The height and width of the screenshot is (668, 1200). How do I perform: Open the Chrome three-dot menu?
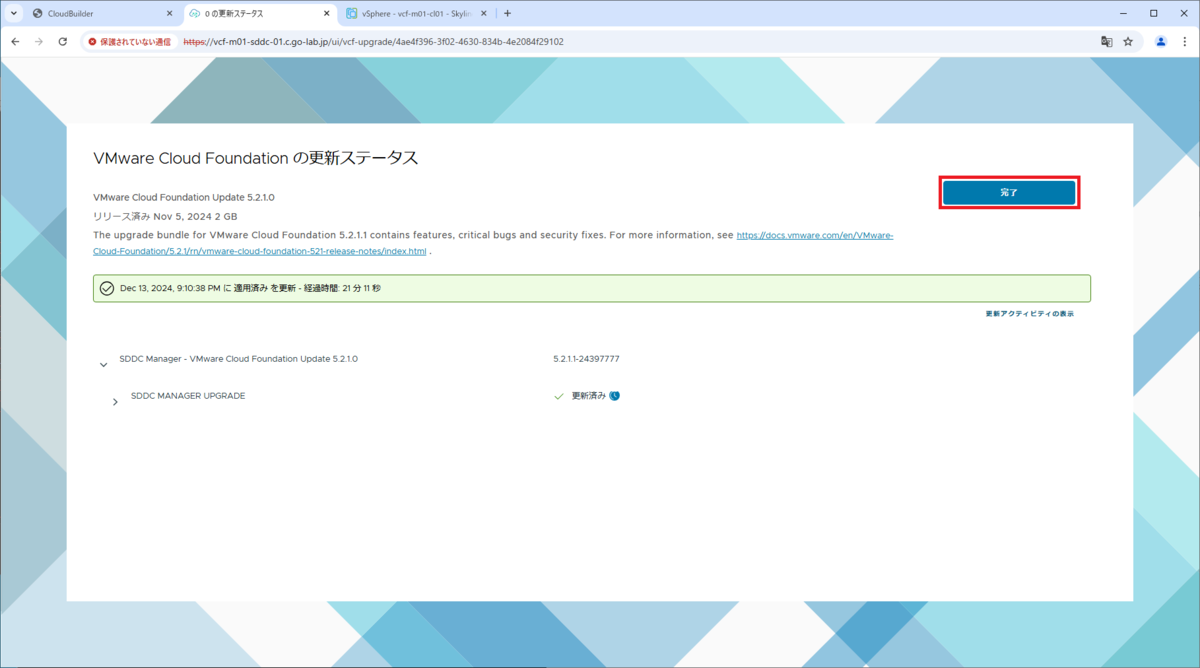tap(1185, 42)
